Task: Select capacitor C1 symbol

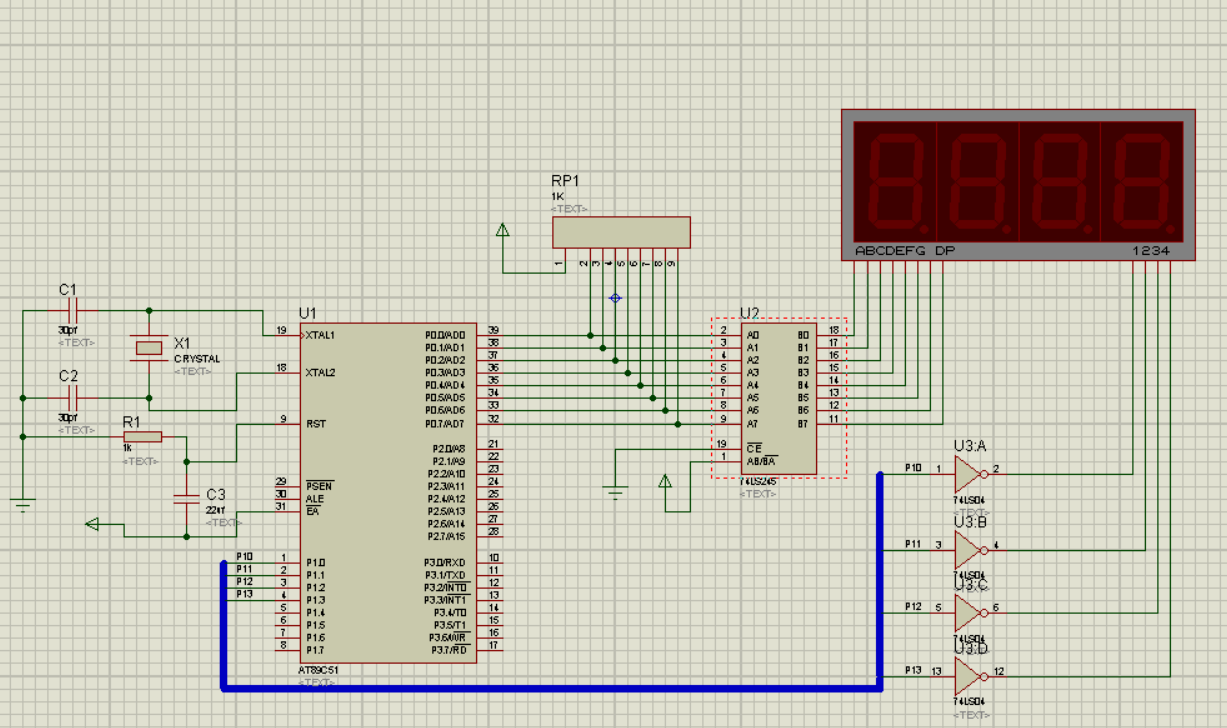Action: [x=70, y=311]
